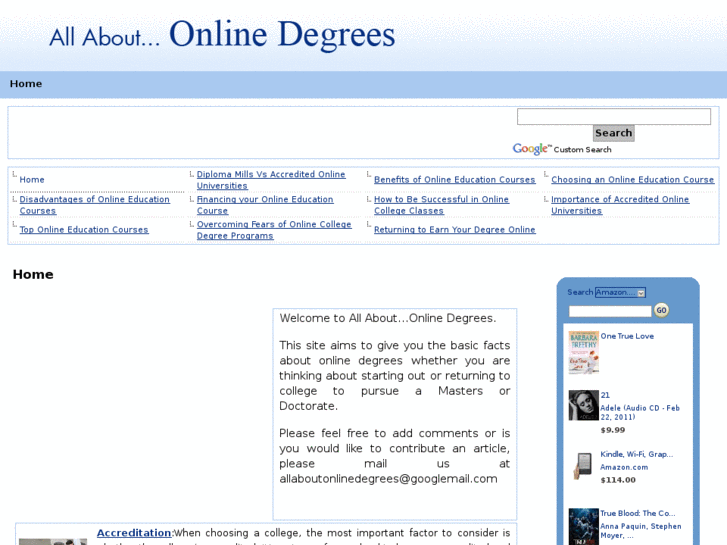Click the One True Love book cover

[584, 353]
